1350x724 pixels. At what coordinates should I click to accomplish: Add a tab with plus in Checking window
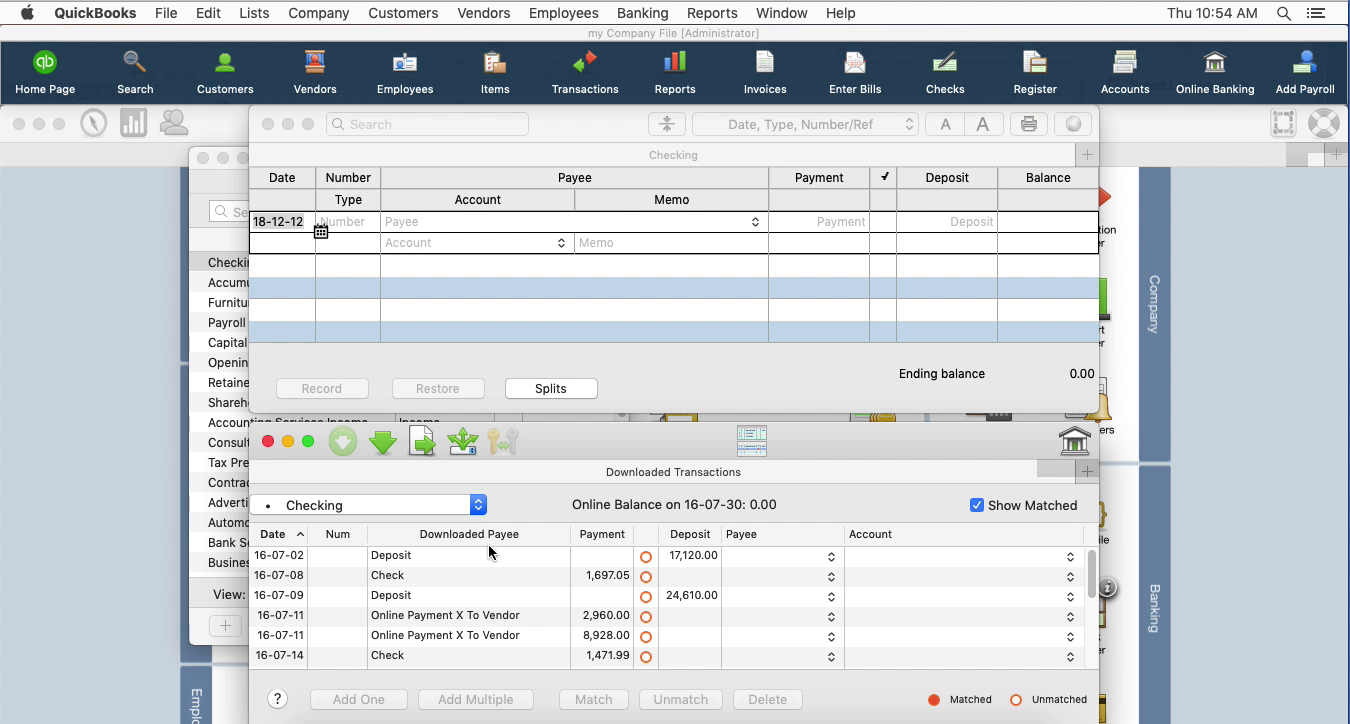coord(1087,155)
